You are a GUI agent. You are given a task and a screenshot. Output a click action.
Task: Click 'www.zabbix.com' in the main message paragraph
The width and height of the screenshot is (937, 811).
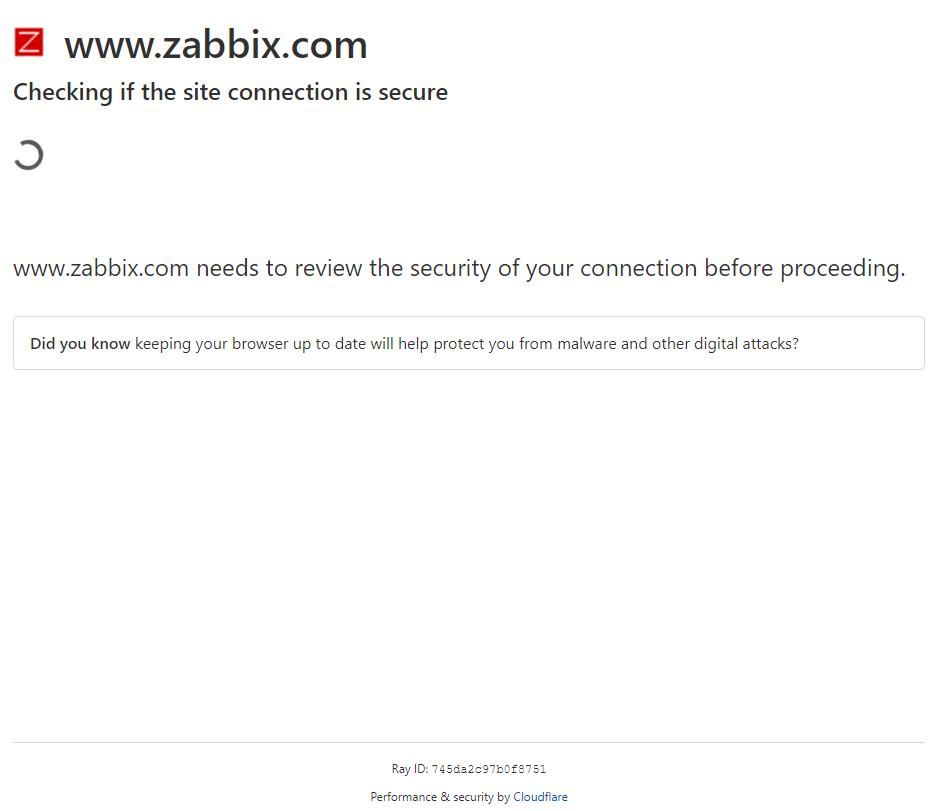pos(101,269)
